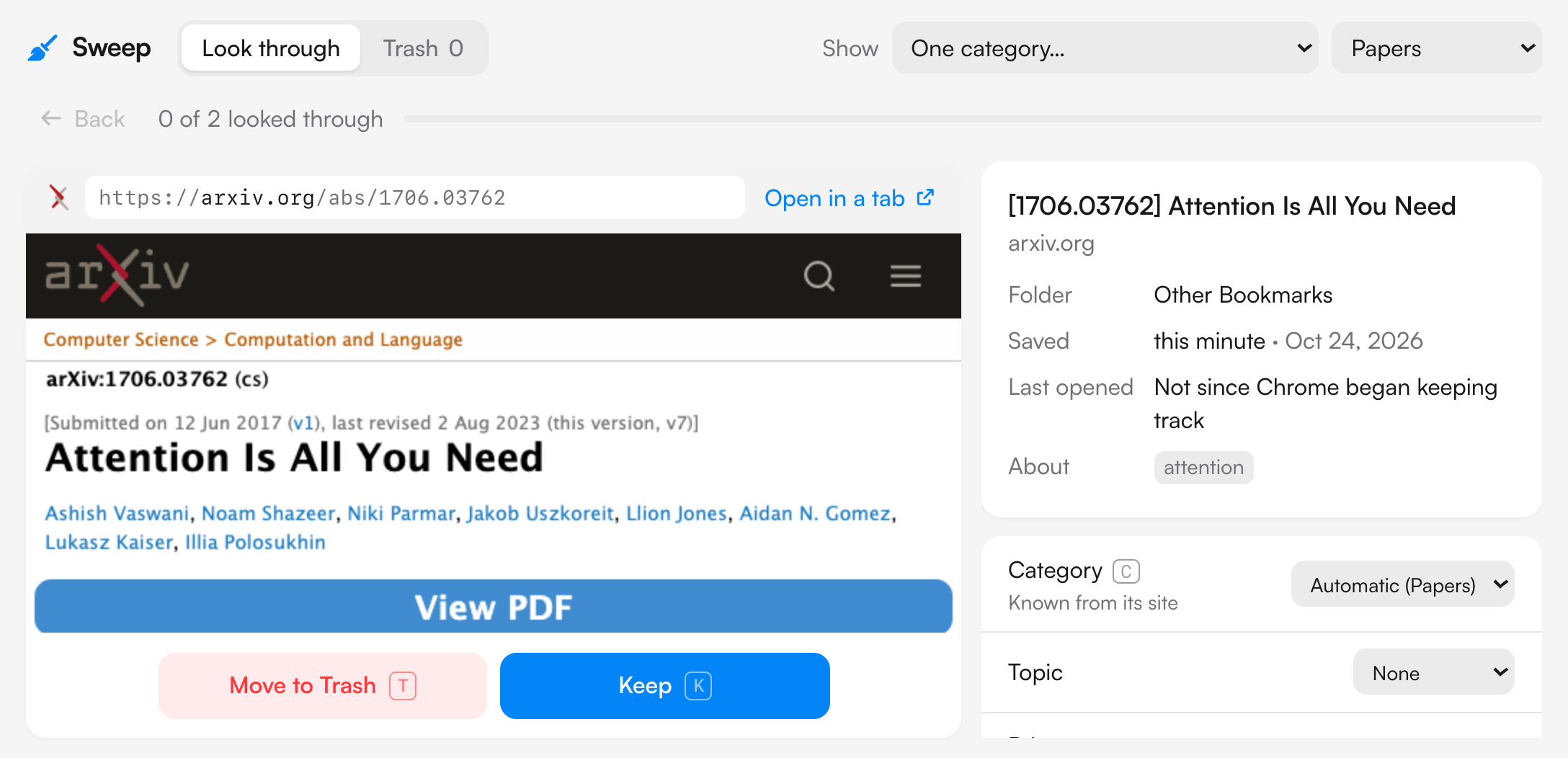Image resolution: width=1568 pixels, height=758 pixels.
Task: Click the 0 of 2 looked through text
Action: click(x=271, y=119)
